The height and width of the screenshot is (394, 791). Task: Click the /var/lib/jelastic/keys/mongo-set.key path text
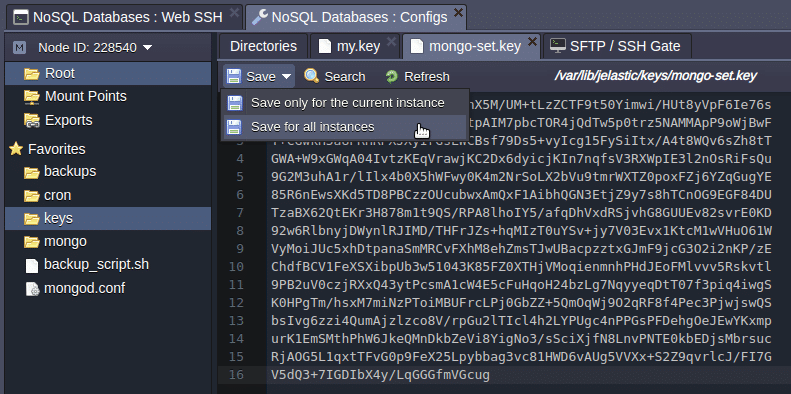(x=656, y=76)
